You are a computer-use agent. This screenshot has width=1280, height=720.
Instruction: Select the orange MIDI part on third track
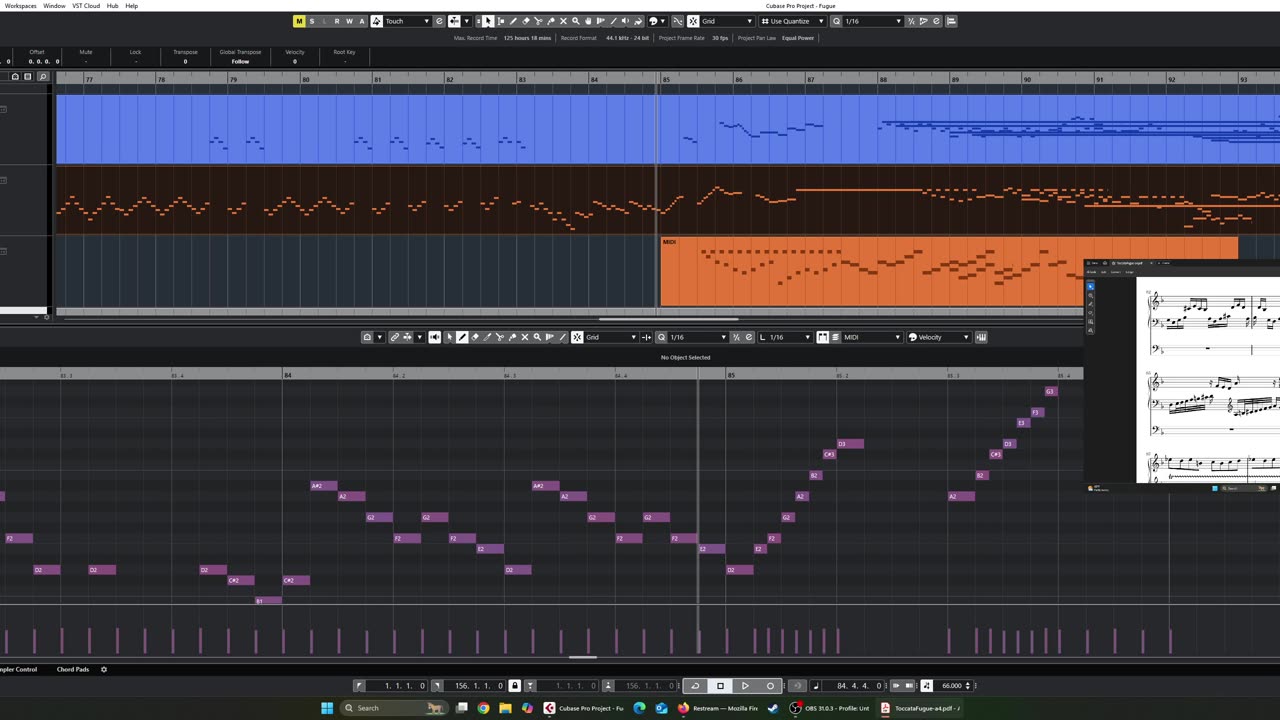(872, 271)
